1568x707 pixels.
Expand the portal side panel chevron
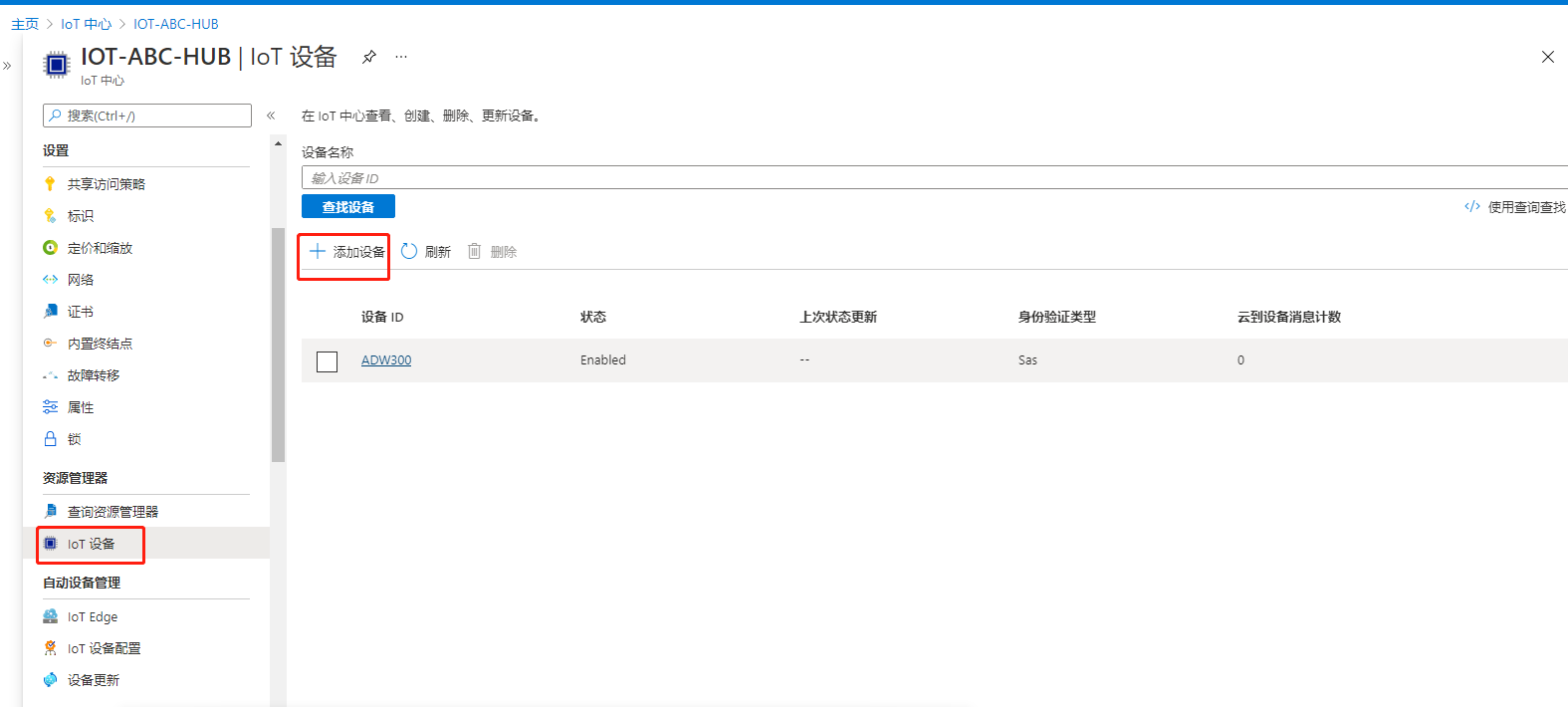[7, 66]
